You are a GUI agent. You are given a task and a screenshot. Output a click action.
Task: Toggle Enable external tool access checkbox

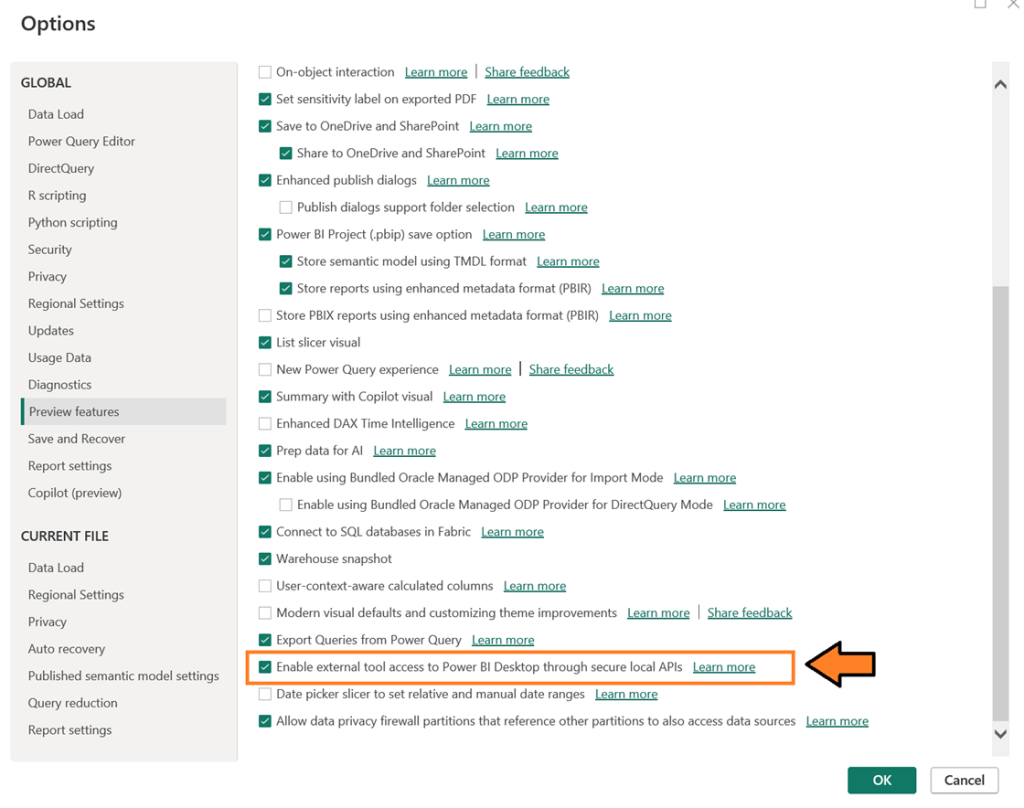pos(264,667)
